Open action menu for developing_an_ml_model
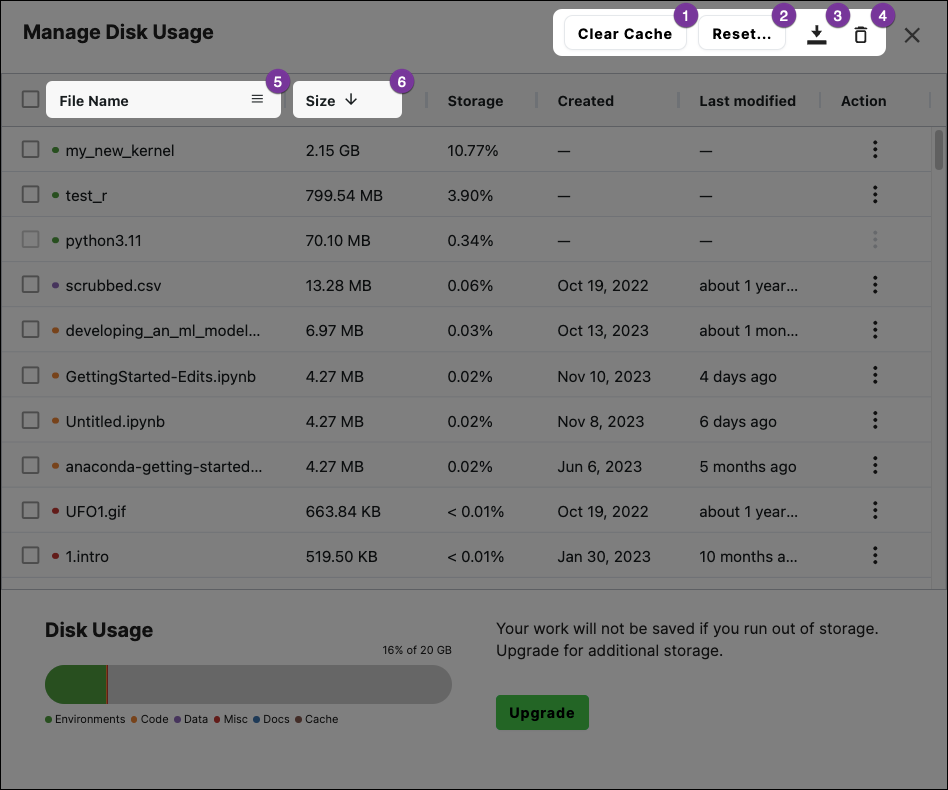Screen dimensions: 948x790 (875, 330)
